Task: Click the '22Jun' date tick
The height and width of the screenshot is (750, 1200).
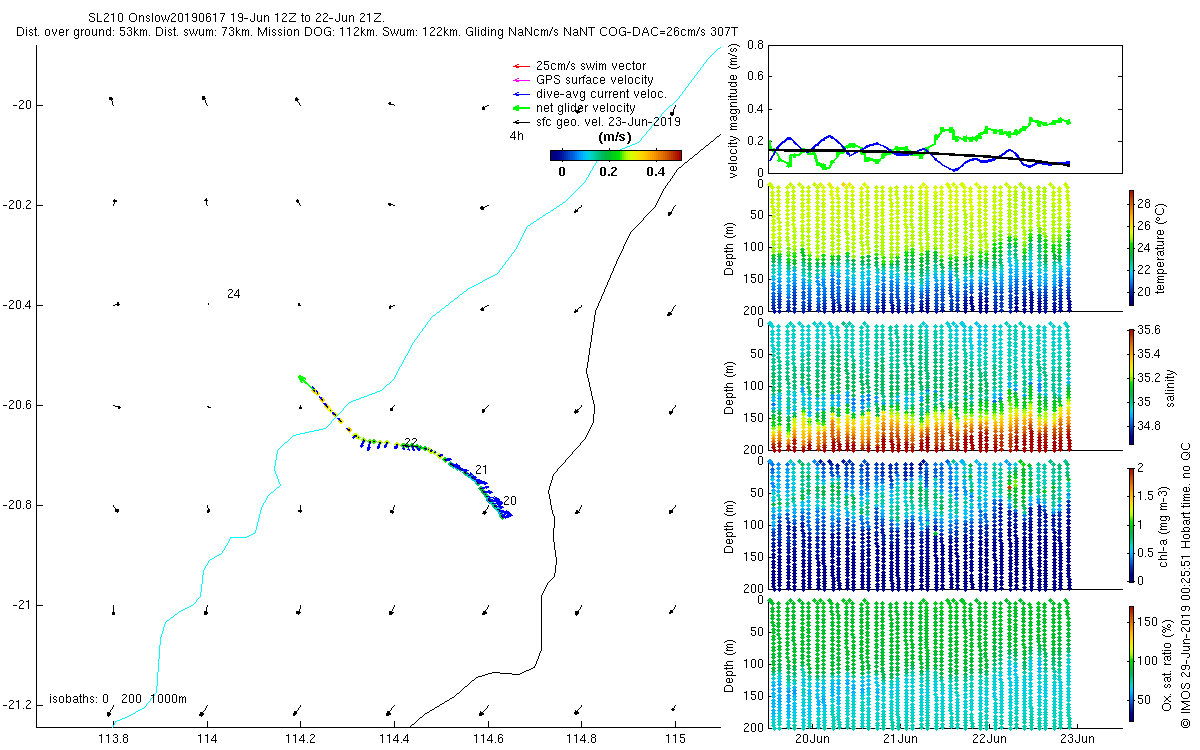Action: point(988,739)
